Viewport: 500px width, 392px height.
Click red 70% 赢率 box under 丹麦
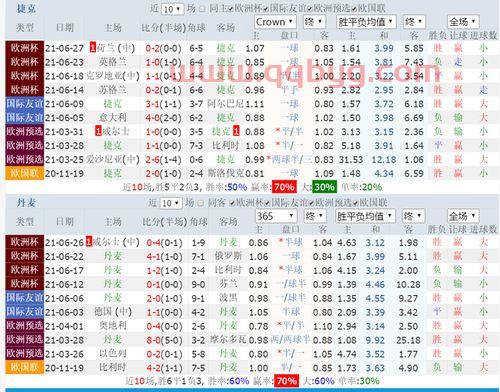pyautogui.click(x=286, y=381)
